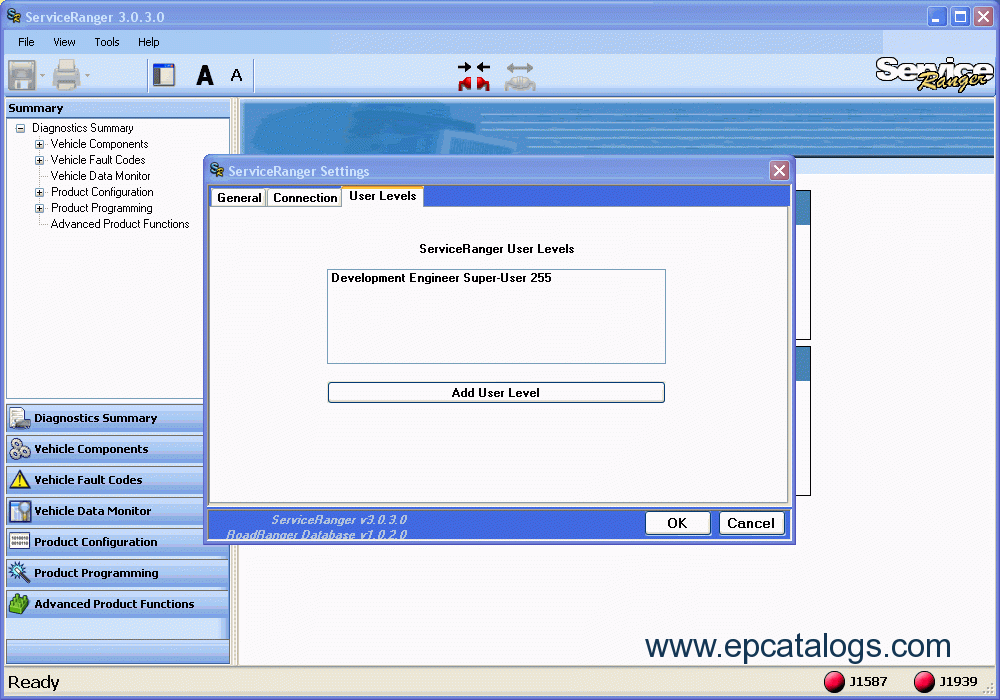Viewport: 1000px width, 700px height.
Task: Select the User Levels tab
Action: point(383,196)
